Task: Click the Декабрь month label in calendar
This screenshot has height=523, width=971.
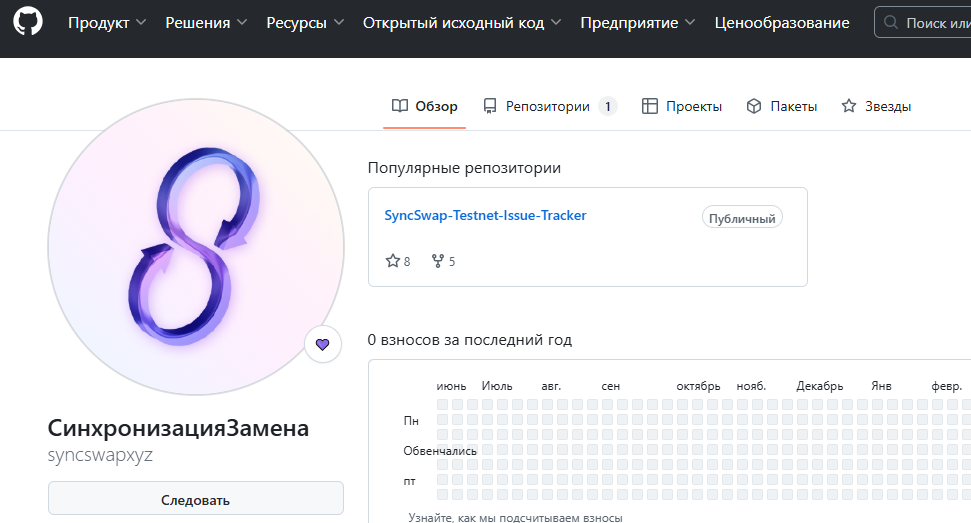Action: pos(820,386)
